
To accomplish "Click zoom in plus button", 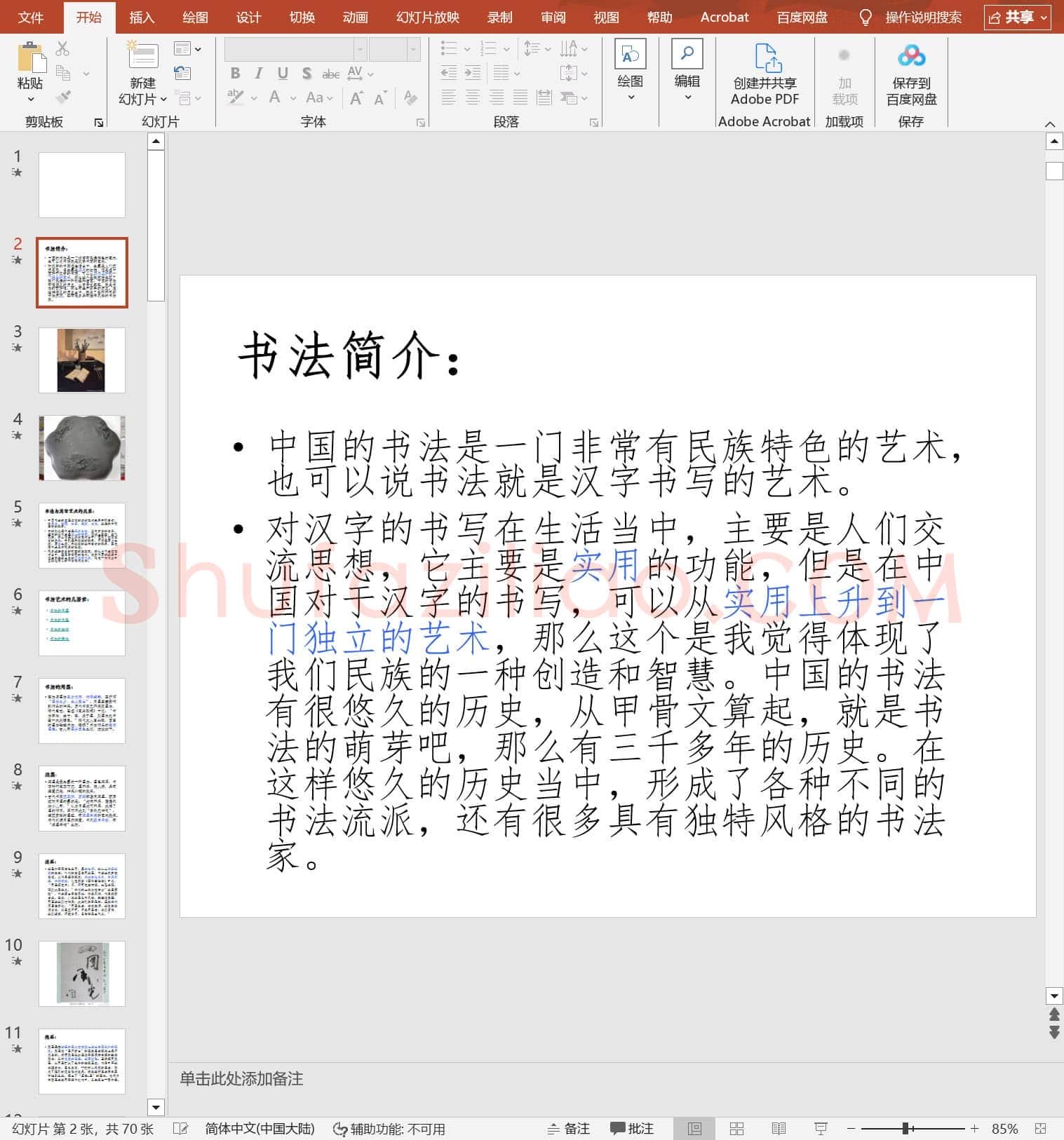I will [974, 1129].
